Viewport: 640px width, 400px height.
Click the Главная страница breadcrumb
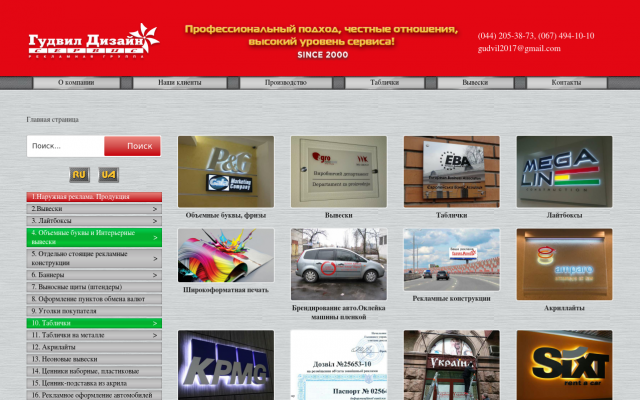click(x=53, y=120)
